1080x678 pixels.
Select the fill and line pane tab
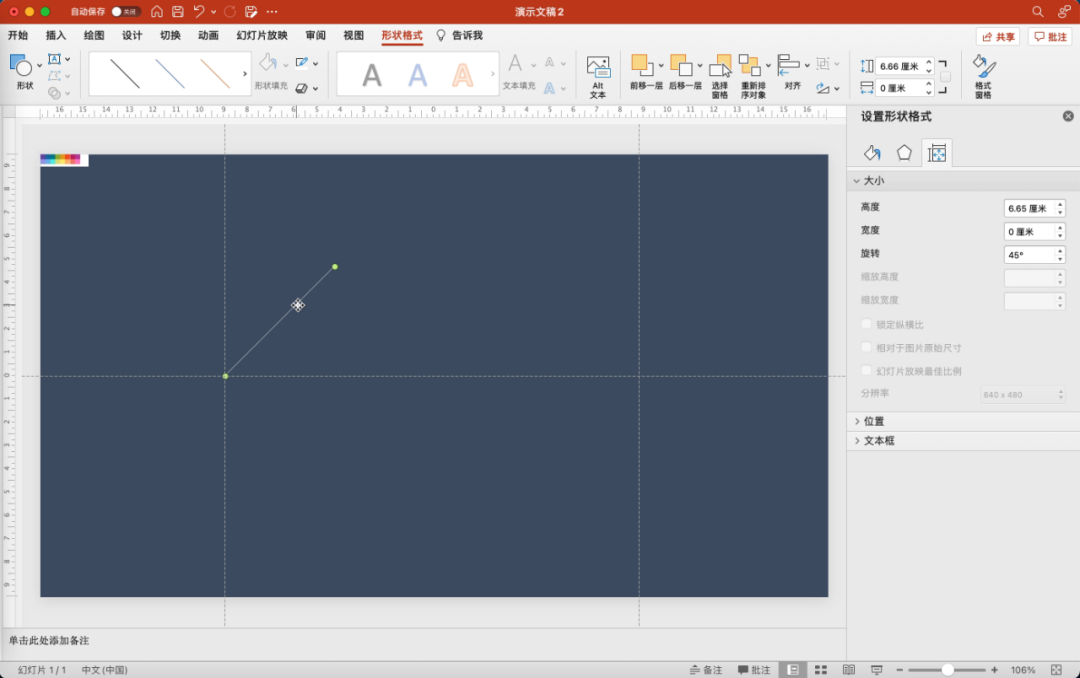872,153
